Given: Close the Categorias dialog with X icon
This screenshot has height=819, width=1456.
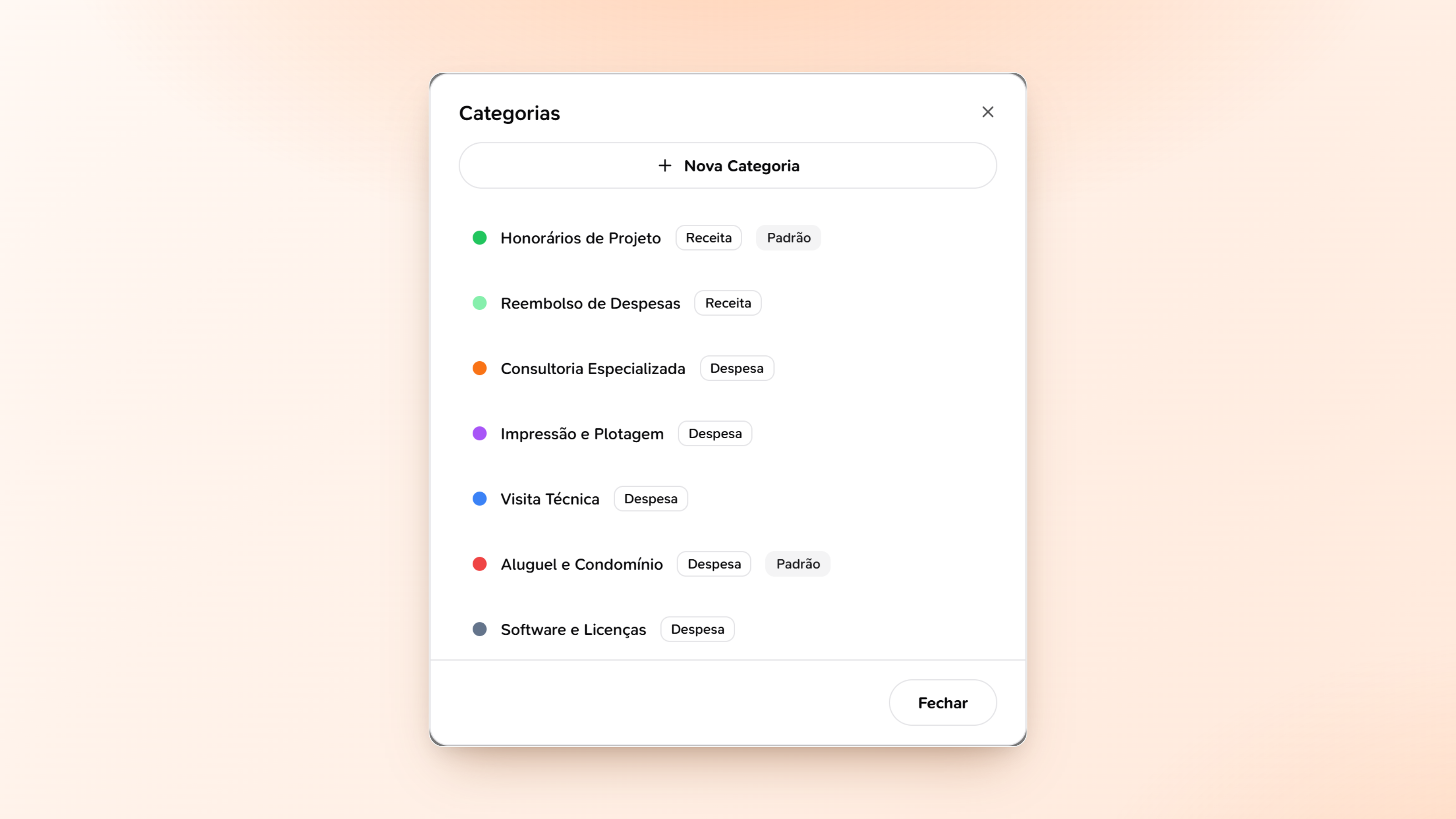Looking at the screenshot, I should (x=987, y=112).
